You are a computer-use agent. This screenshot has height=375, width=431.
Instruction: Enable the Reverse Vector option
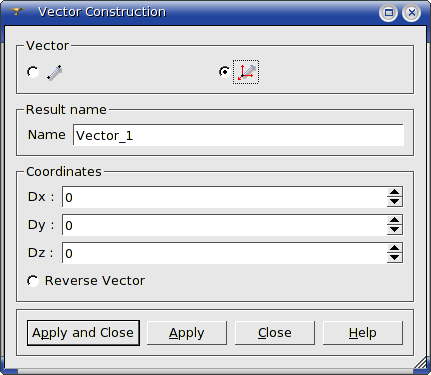tap(33, 281)
